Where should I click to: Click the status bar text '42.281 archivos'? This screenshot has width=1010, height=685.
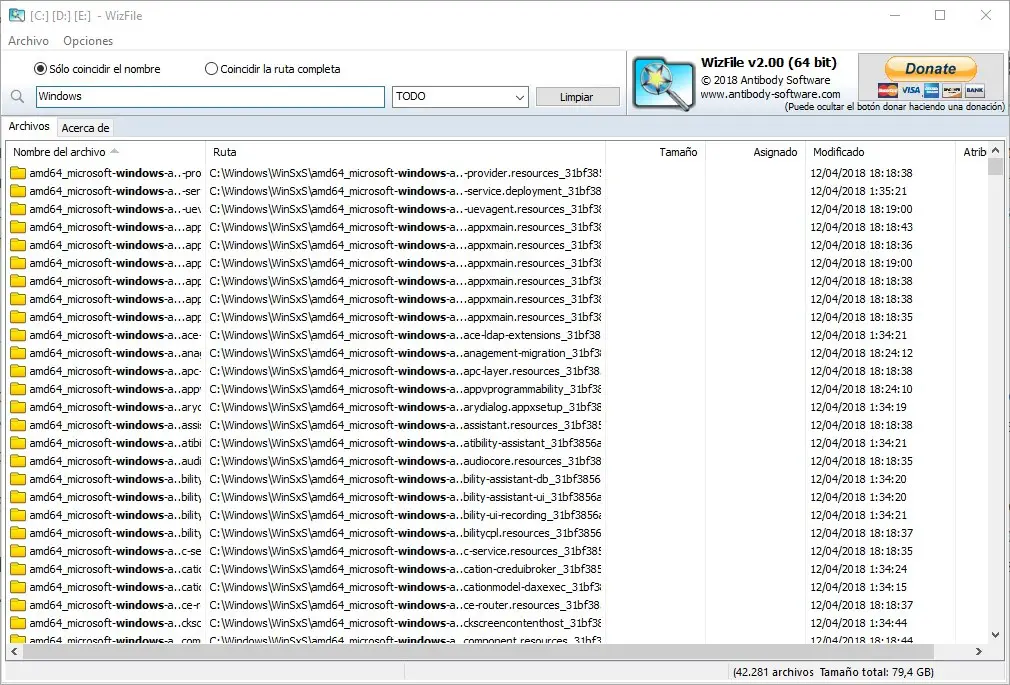(x=775, y=672)
